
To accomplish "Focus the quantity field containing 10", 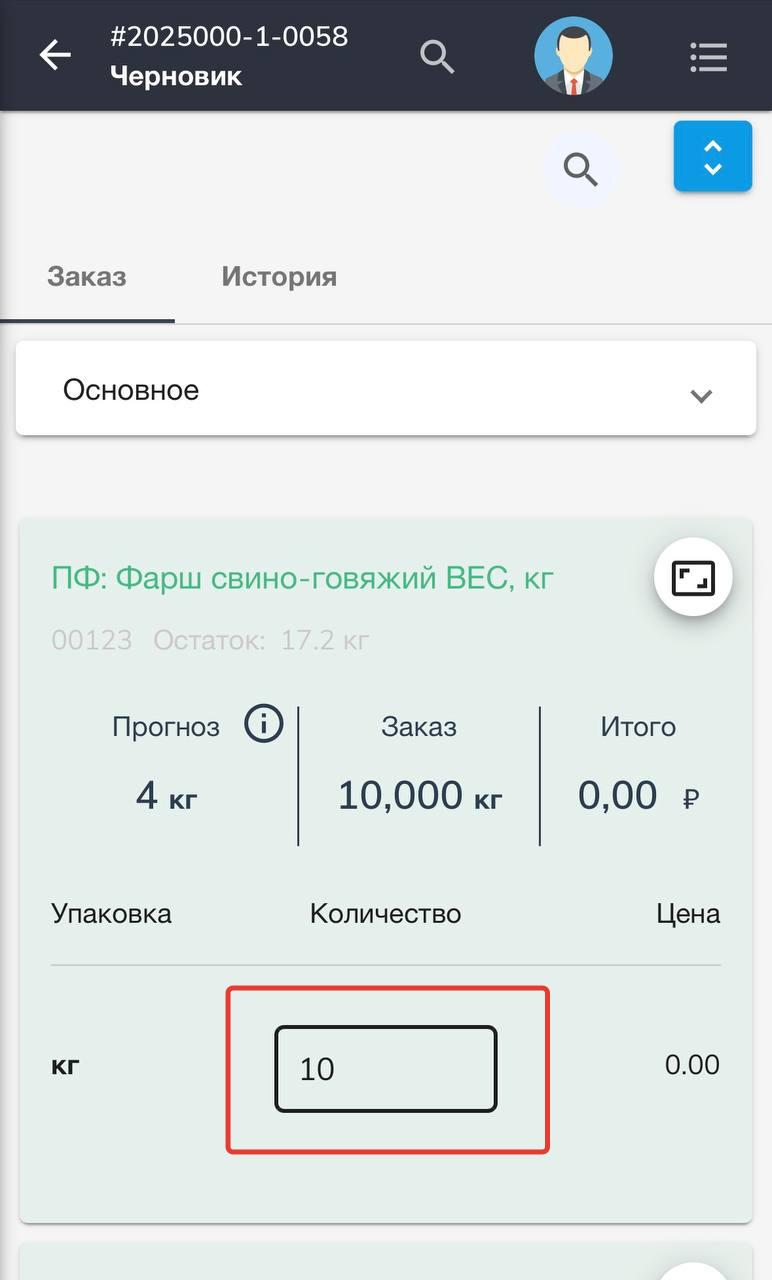I will click(x=386, y=1069).
